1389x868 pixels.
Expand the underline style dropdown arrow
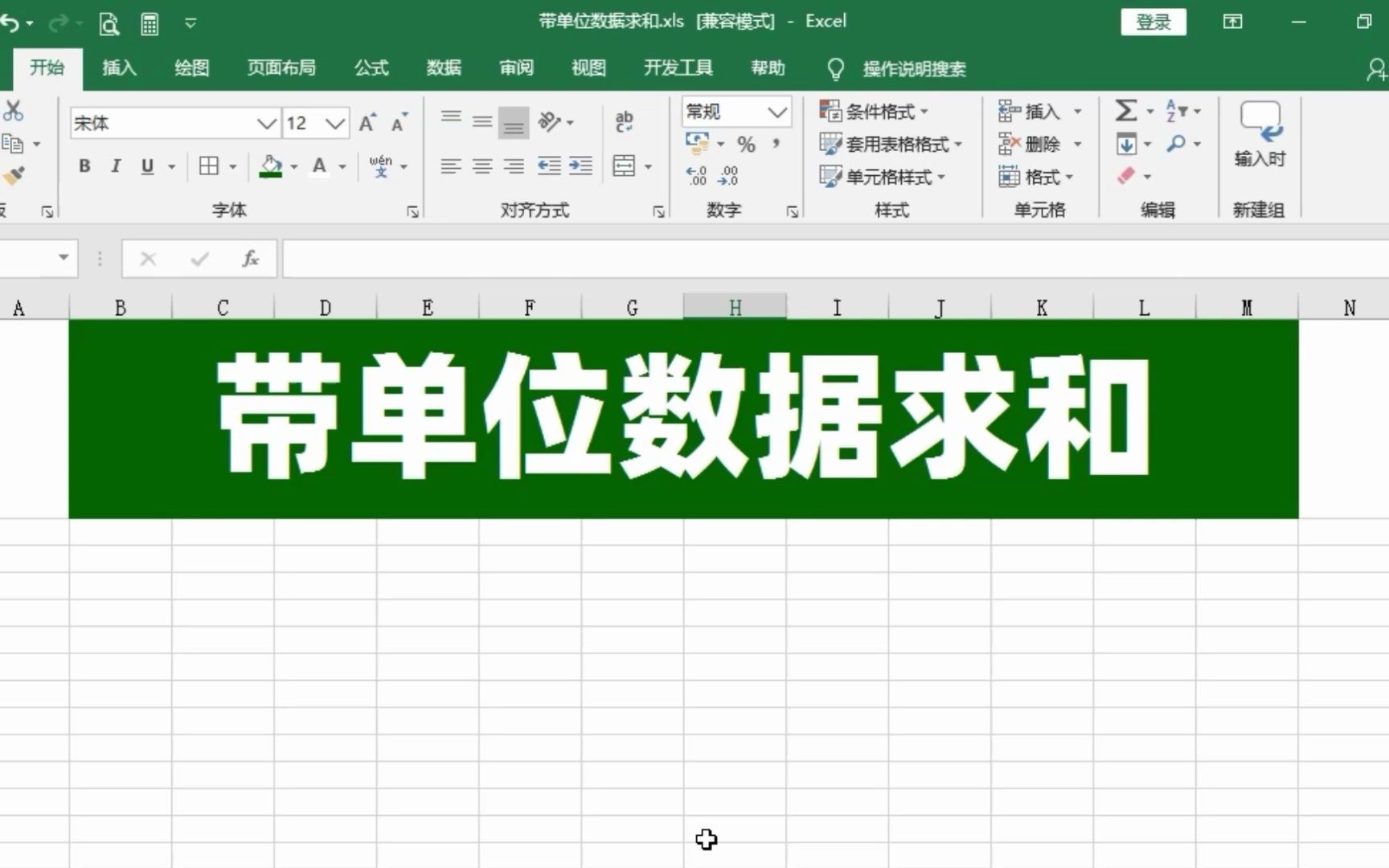pyautogui.click(x=171, y=167)
